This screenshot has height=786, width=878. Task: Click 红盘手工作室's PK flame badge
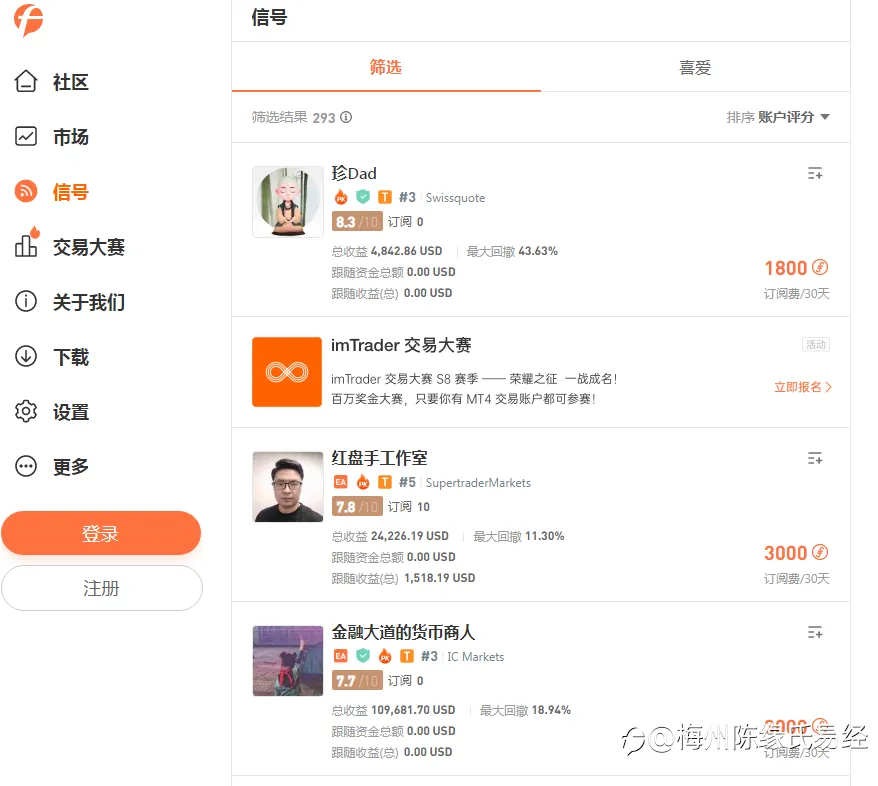[363, 482]
